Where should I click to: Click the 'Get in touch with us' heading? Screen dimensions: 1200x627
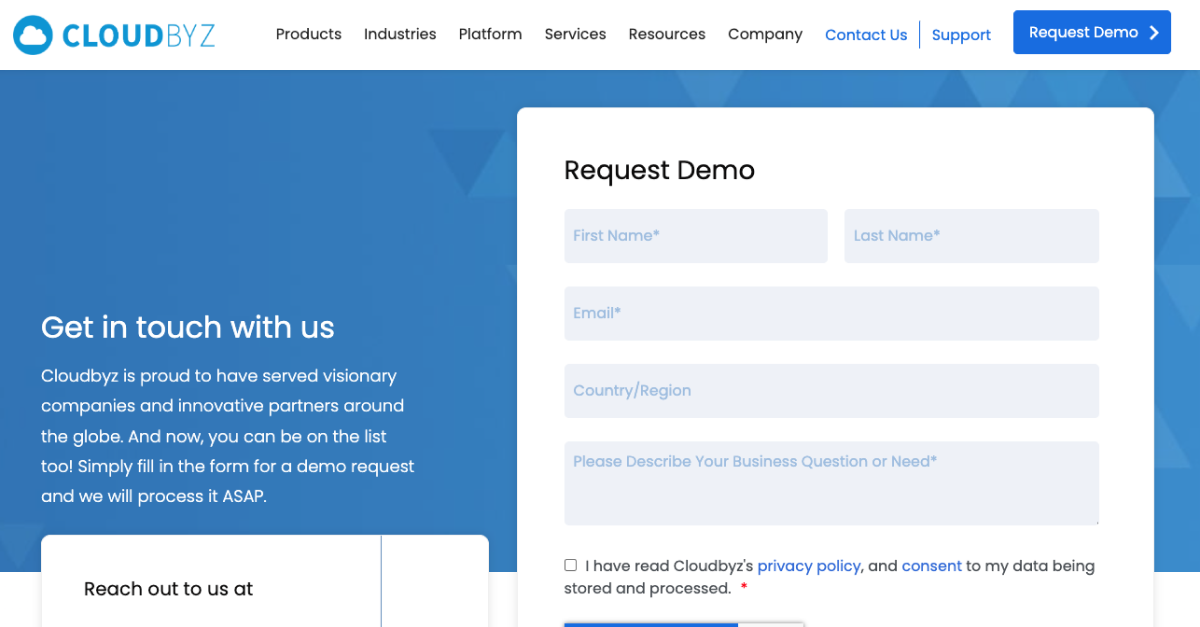[188, 327]
